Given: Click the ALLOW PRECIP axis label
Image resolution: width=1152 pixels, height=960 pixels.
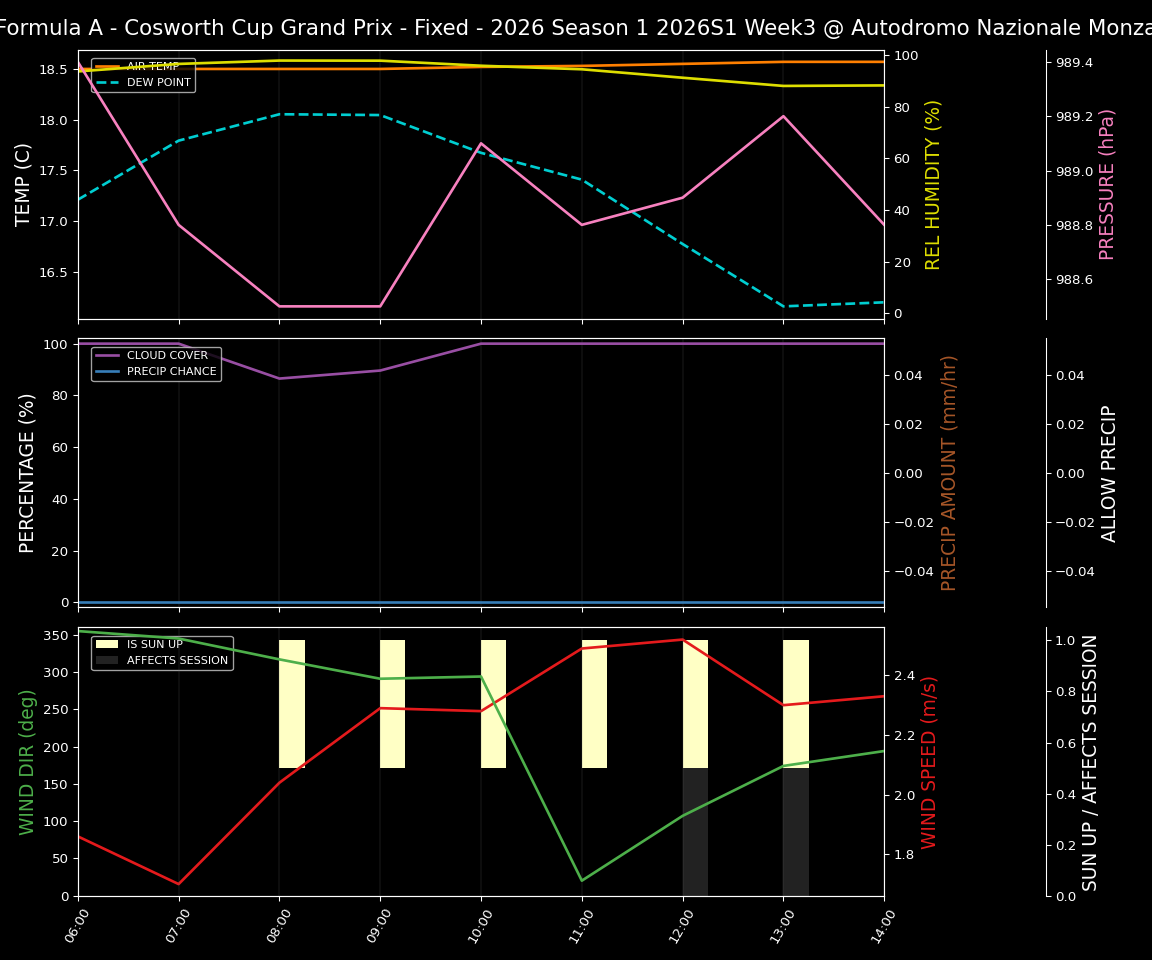Looking at the screenshot, I should [1110, 472].
